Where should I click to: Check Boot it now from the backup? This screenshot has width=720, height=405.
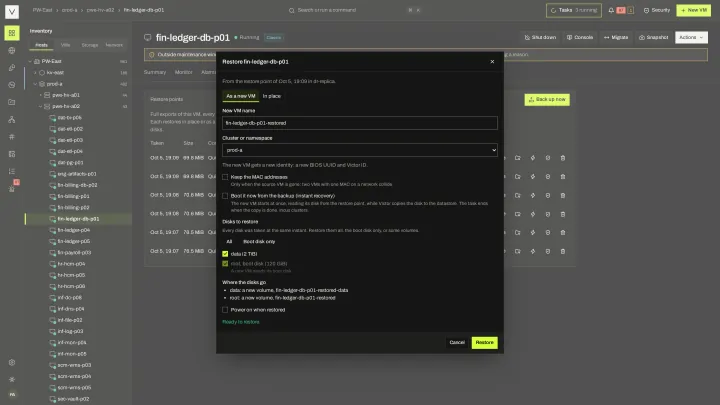(x=225, y=196)
